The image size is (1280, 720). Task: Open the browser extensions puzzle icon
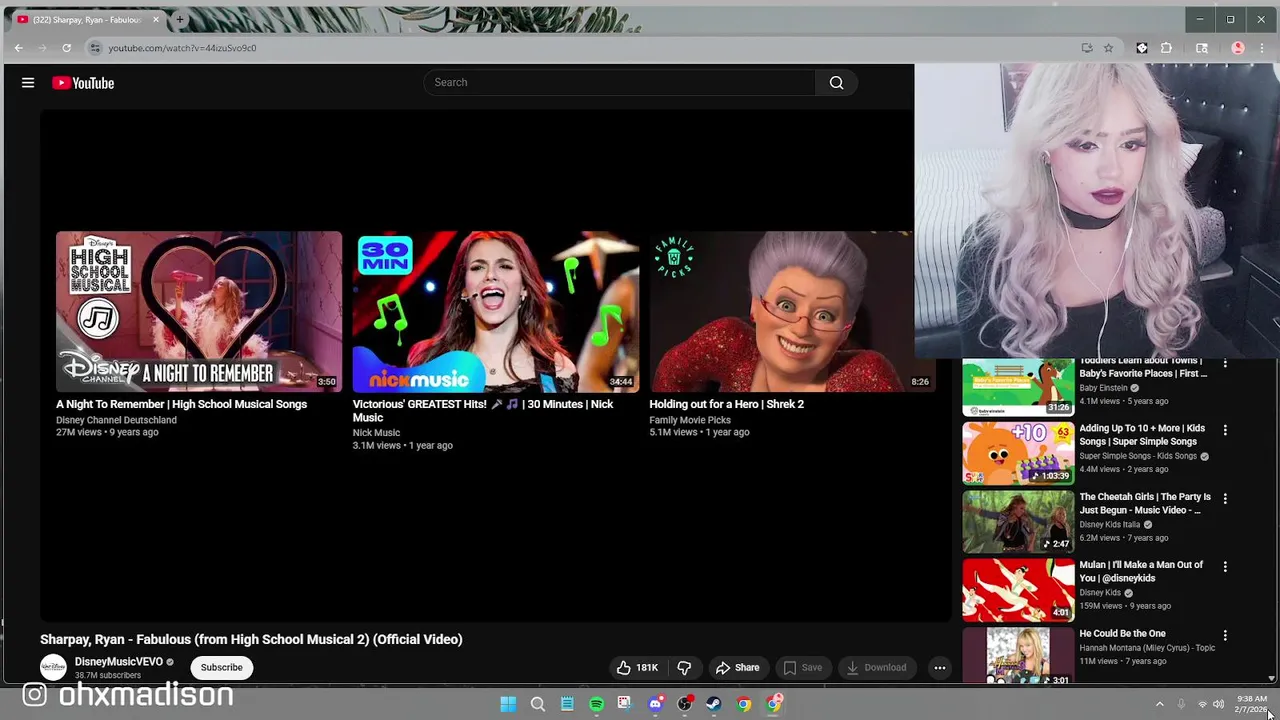coord(1166,48)
